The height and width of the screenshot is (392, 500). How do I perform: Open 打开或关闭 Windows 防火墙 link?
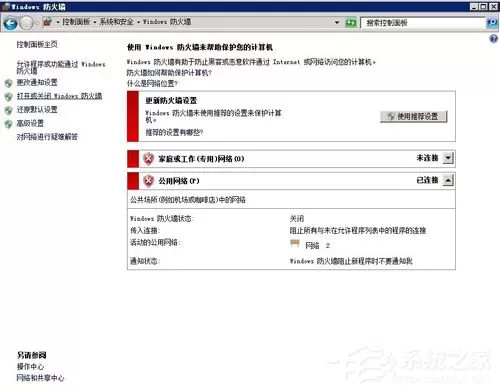(59, 96)
